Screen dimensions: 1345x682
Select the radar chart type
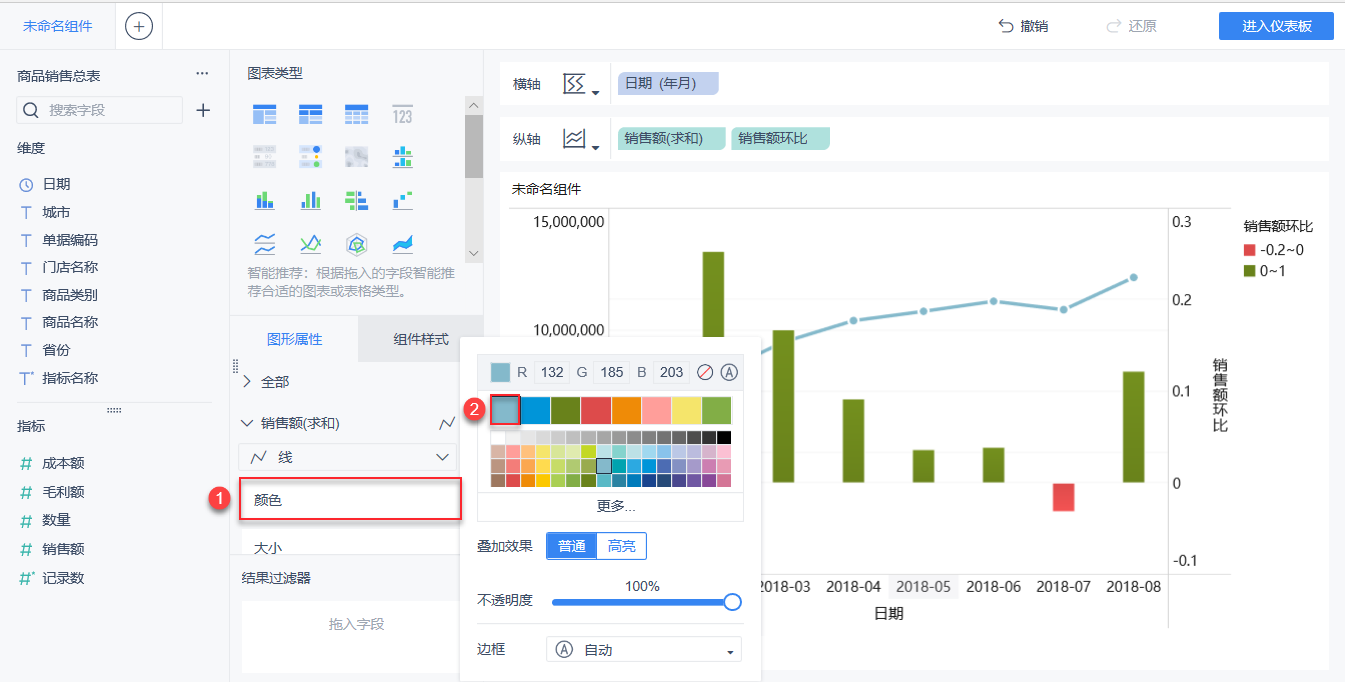357,243
